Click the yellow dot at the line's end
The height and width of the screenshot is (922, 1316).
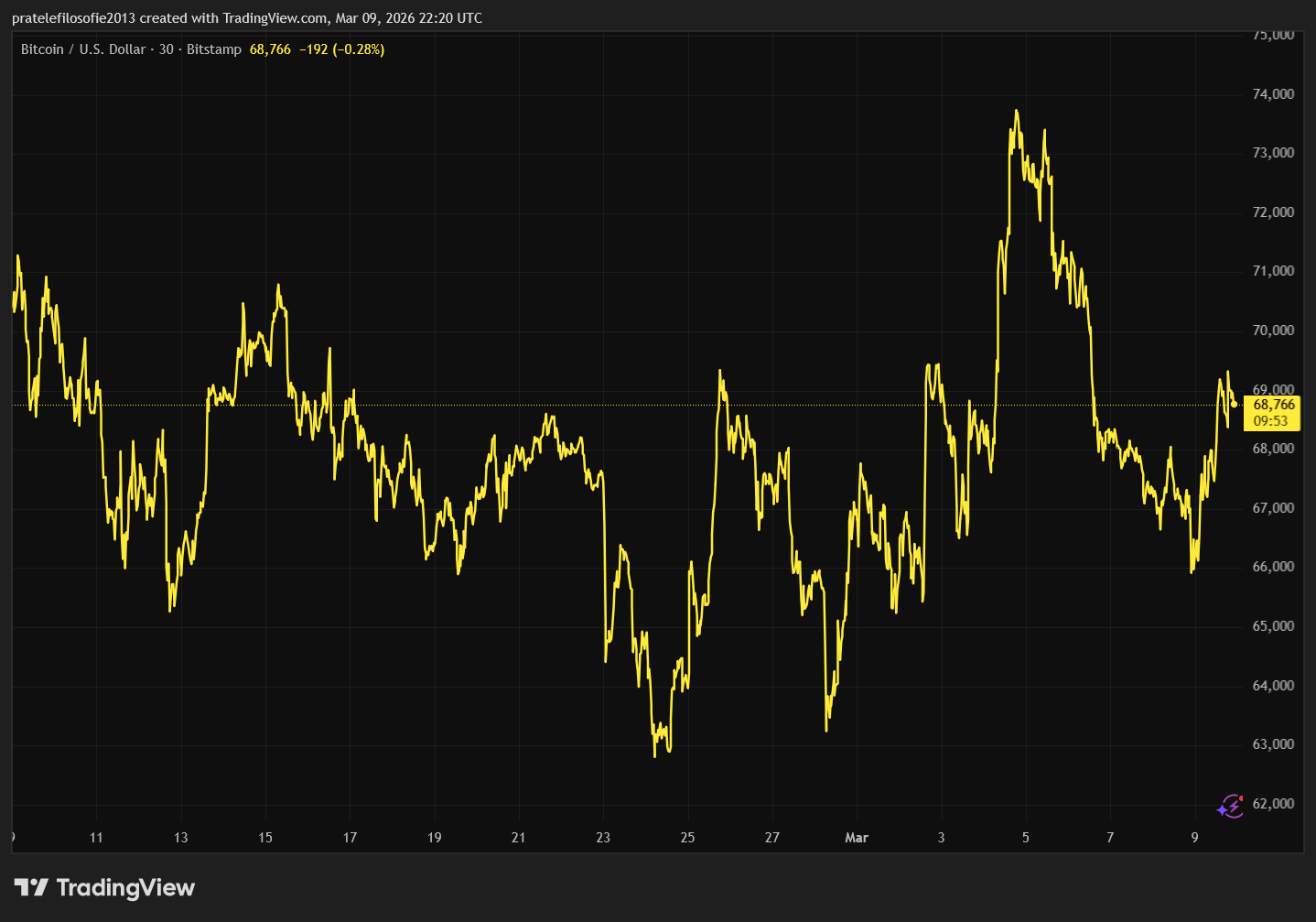tap(1235, 404)
